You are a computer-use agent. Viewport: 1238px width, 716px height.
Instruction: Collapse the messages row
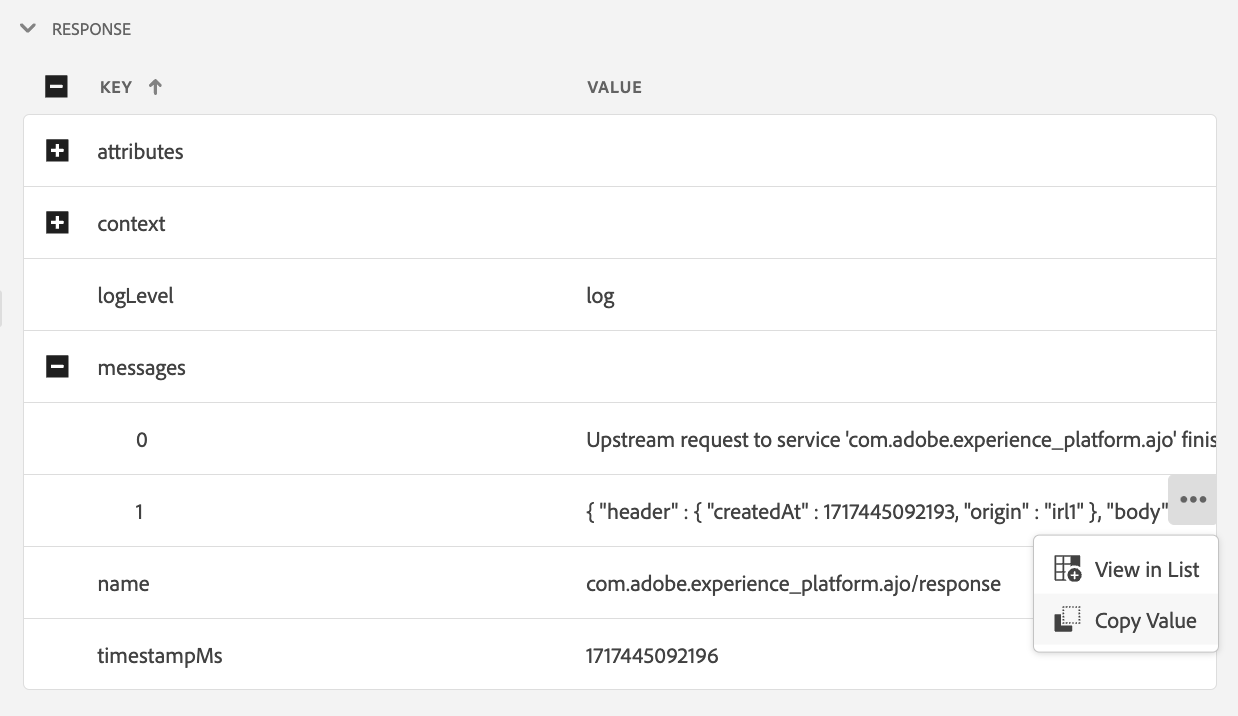58,368
